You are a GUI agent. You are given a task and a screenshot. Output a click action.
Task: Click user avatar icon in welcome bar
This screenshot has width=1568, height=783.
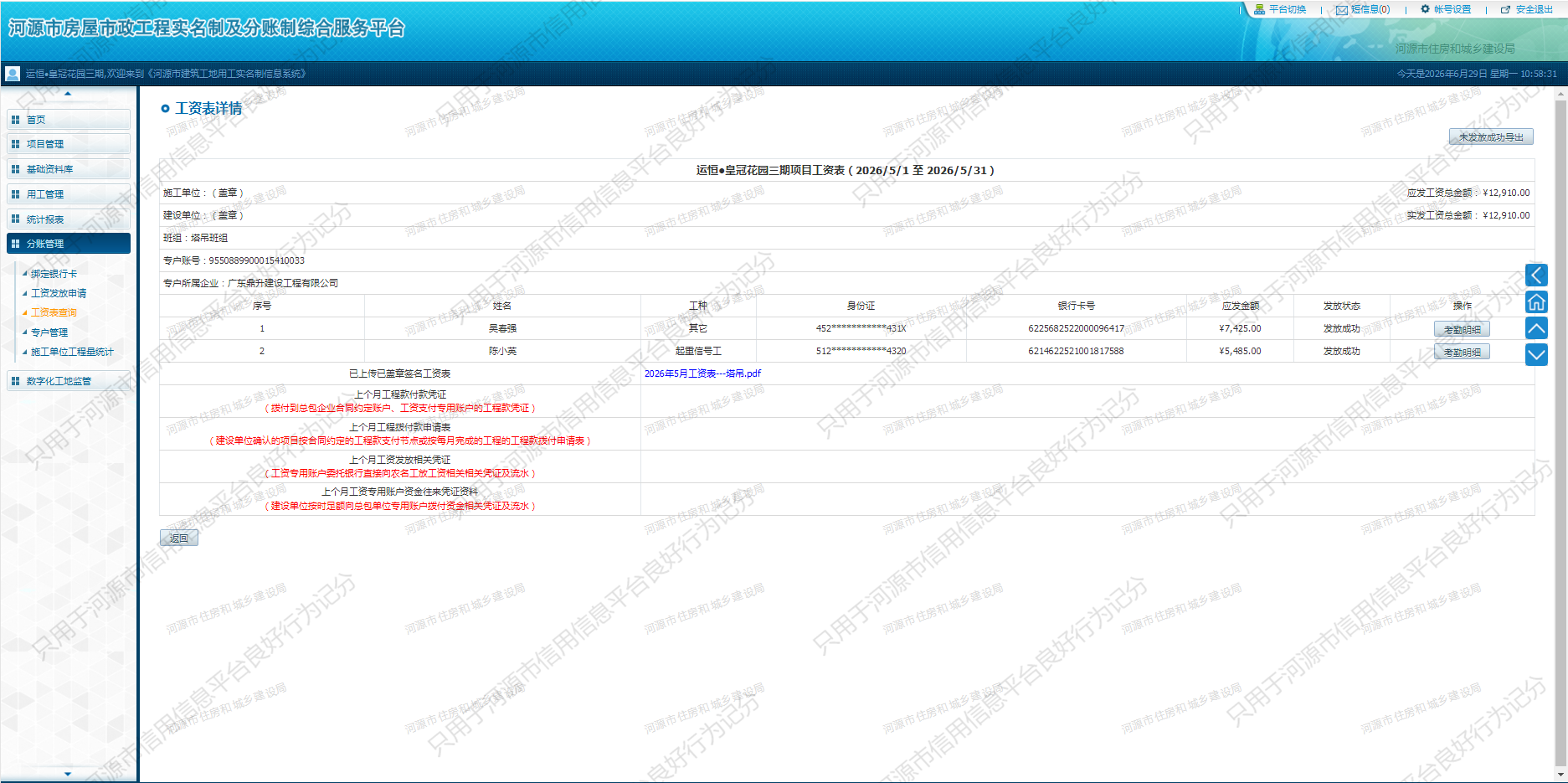tap(13, 74)
